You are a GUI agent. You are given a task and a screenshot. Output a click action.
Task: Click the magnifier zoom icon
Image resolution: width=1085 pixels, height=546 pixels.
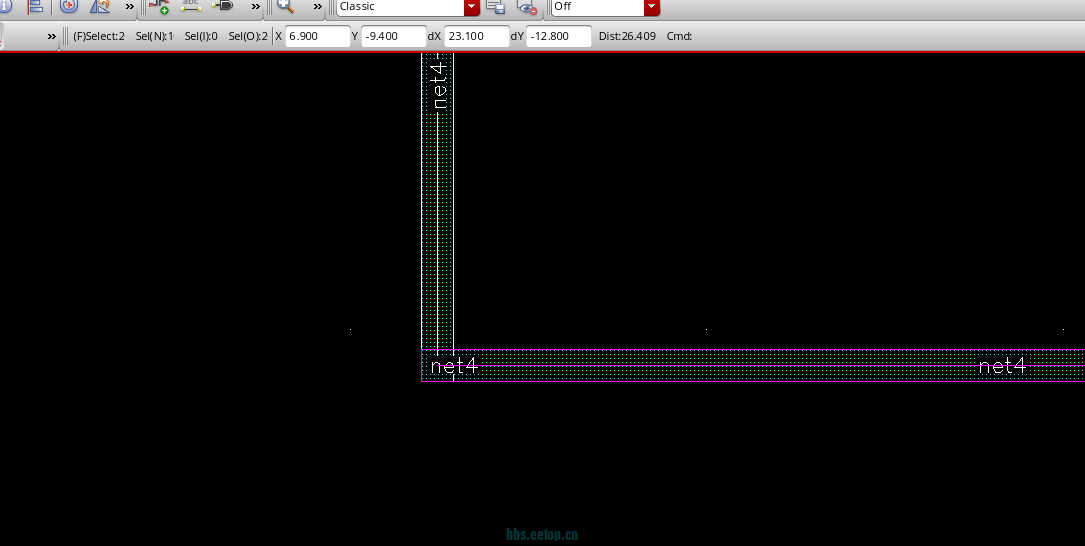point(285,6)
